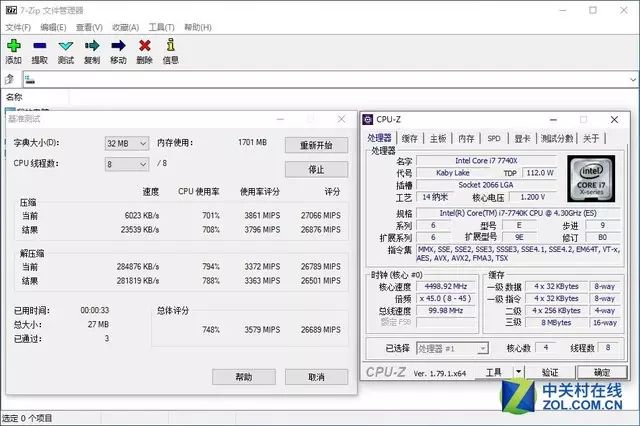
Task: Click the Extract (提取) blue minus icon
Action: pyautogui.click(x=40, y=45)
